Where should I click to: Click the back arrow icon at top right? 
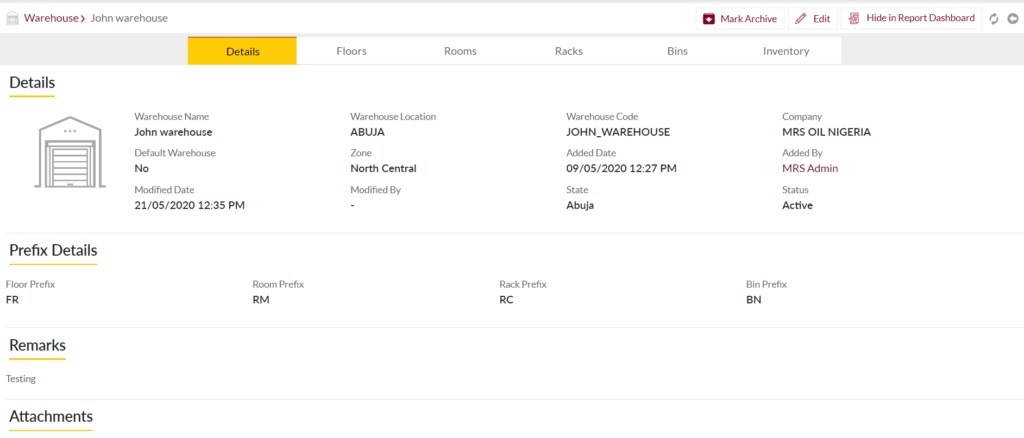tap(1013, 19)
